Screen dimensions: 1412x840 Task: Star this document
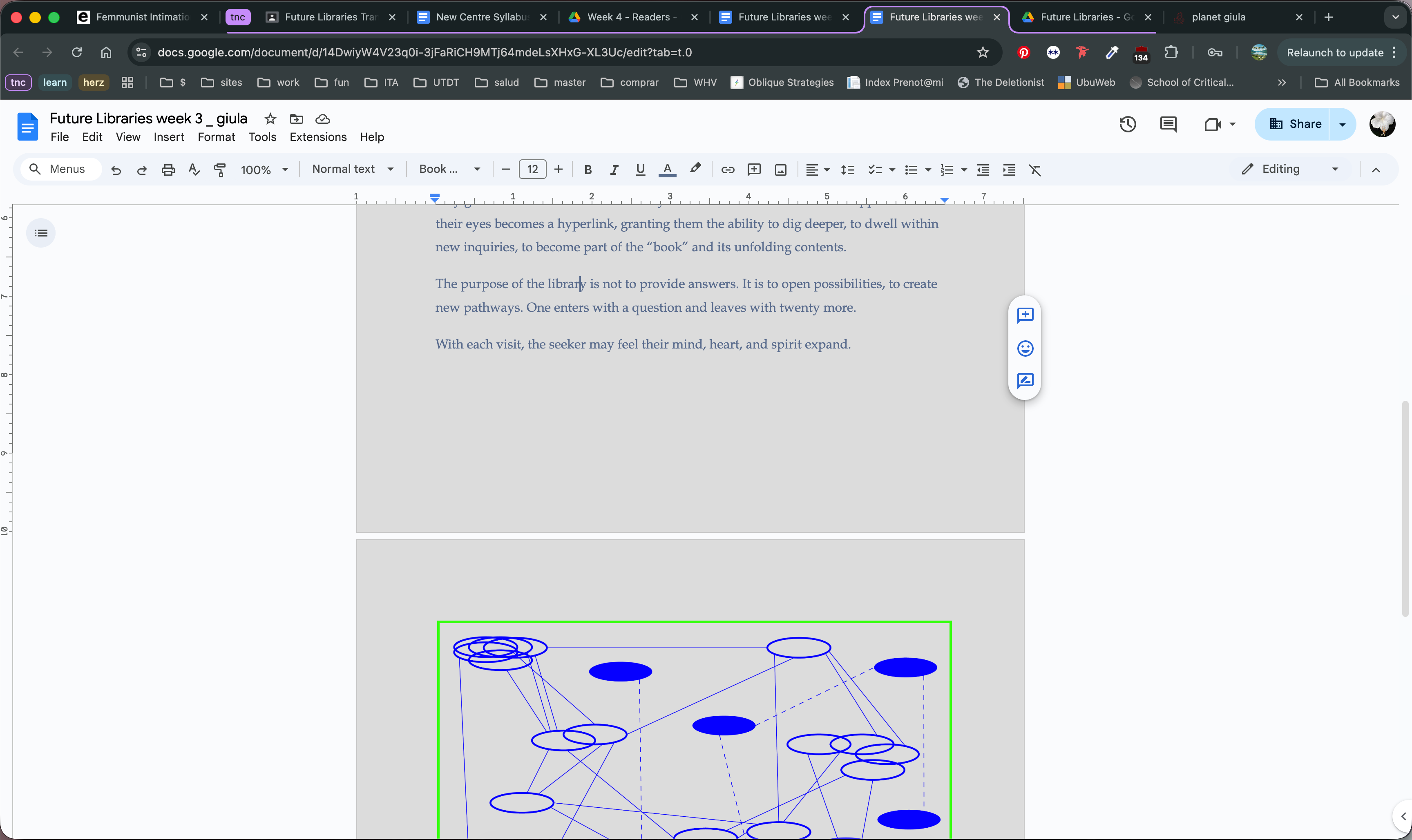(x=270, y=119)
